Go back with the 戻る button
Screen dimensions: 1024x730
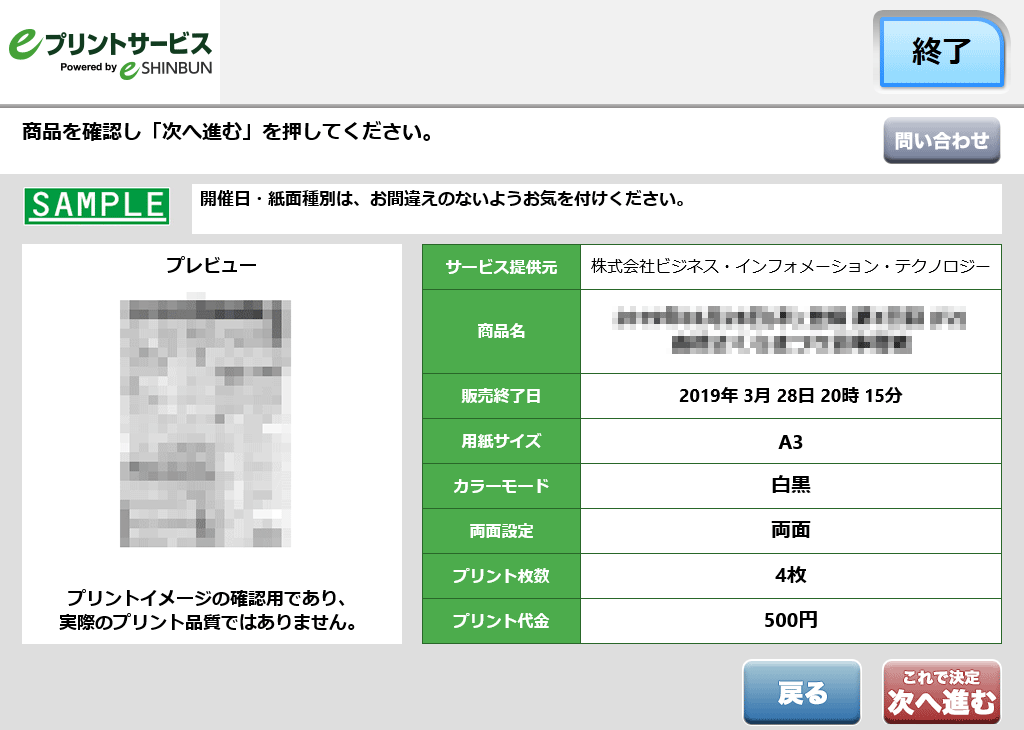pos(802,693)
